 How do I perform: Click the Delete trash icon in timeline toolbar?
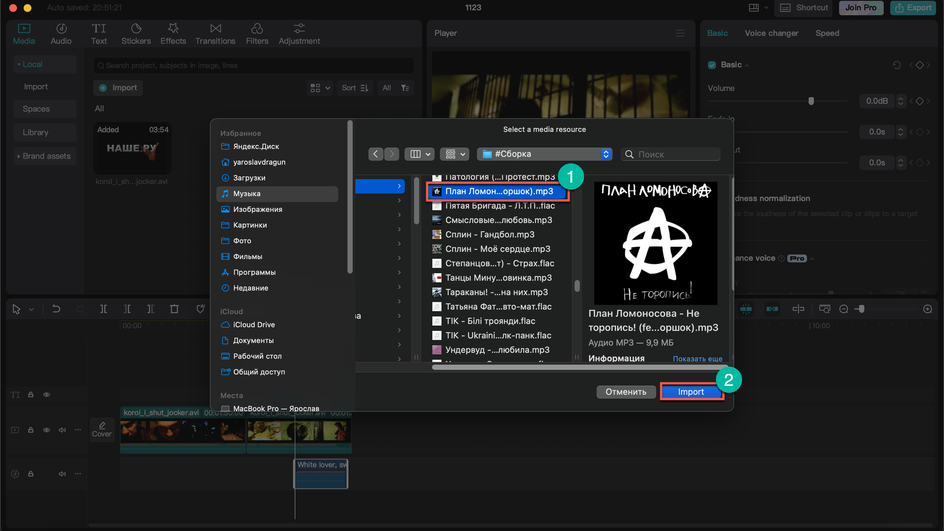point(174,309)
